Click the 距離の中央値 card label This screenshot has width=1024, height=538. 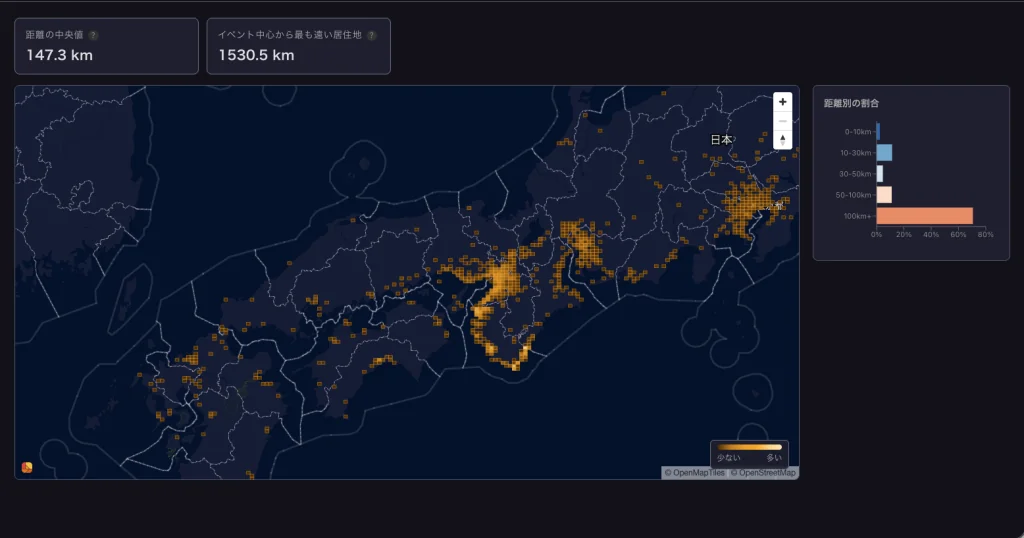click(x=54, y=35)
